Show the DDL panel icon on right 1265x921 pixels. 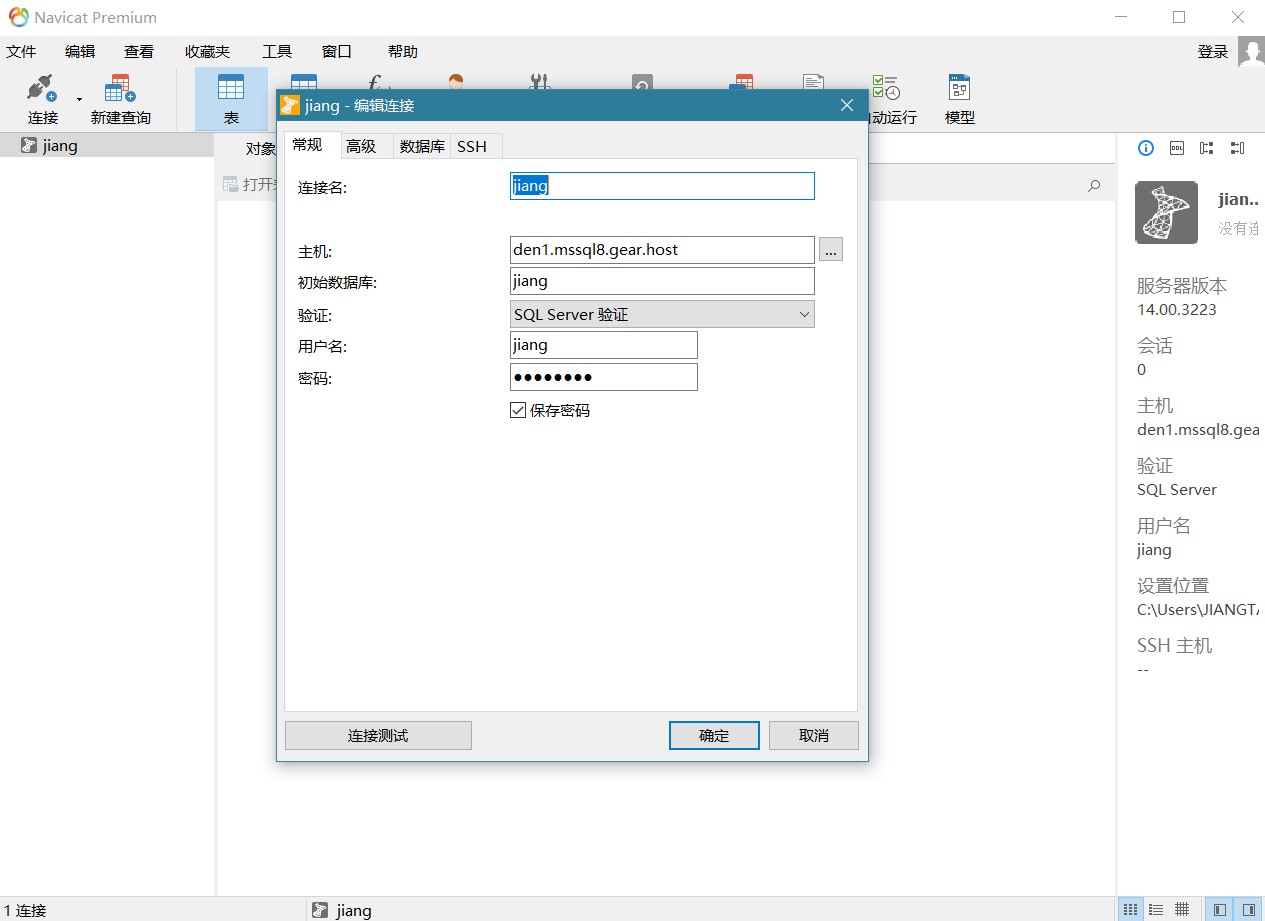tap(1177, 148)
